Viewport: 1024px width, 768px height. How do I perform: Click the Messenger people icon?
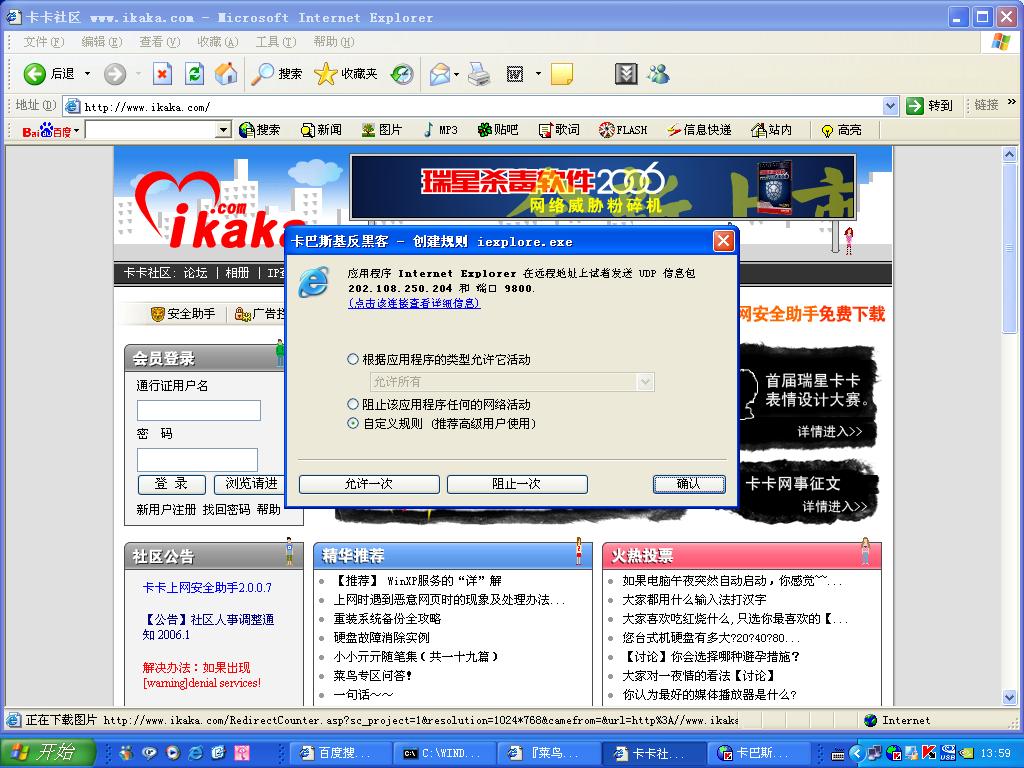[x=658, y=74]
